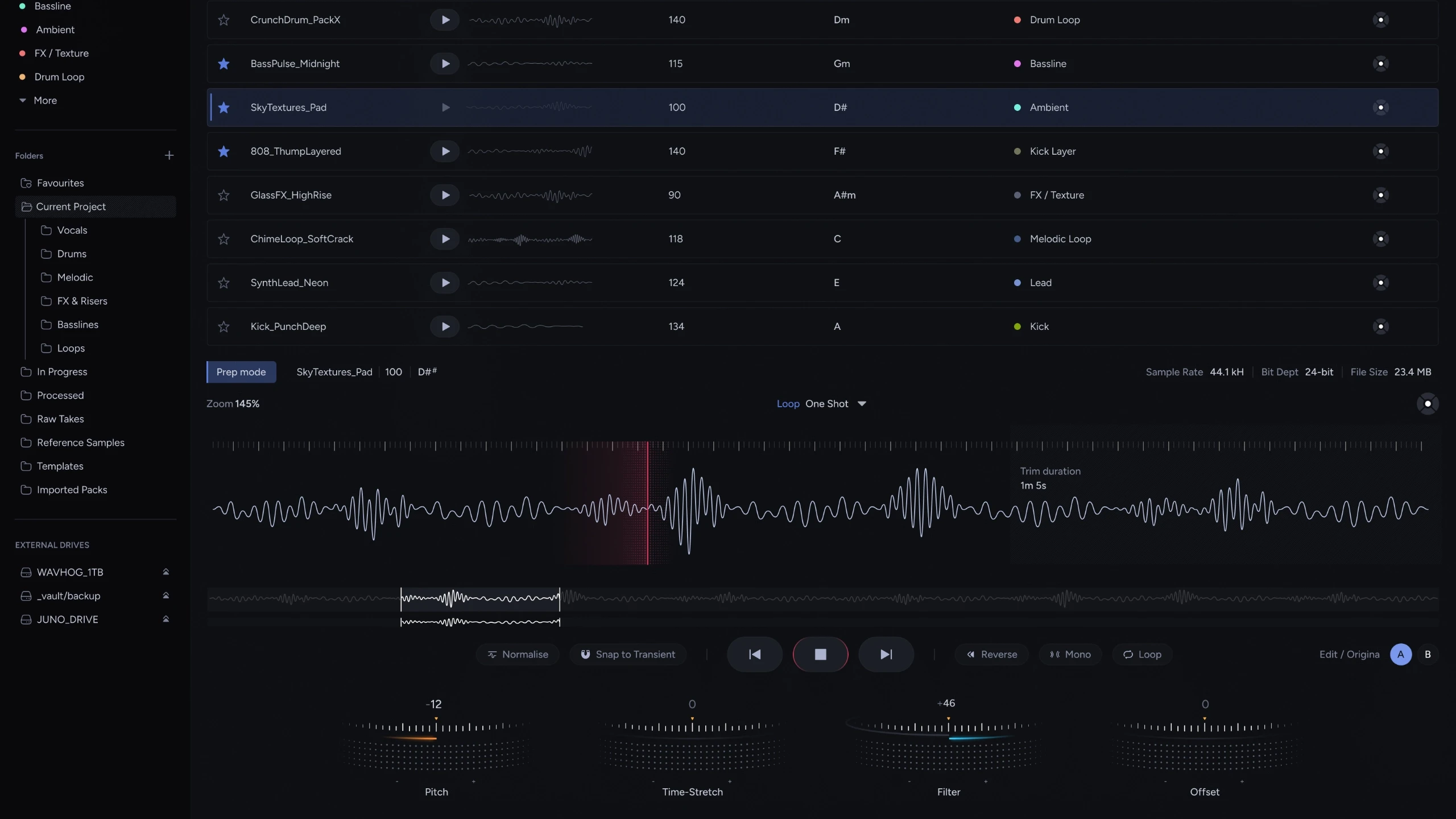Eject the _vault/backup drive
Viewport: 1456px width, 819px height.
click(x=166, y=596)
